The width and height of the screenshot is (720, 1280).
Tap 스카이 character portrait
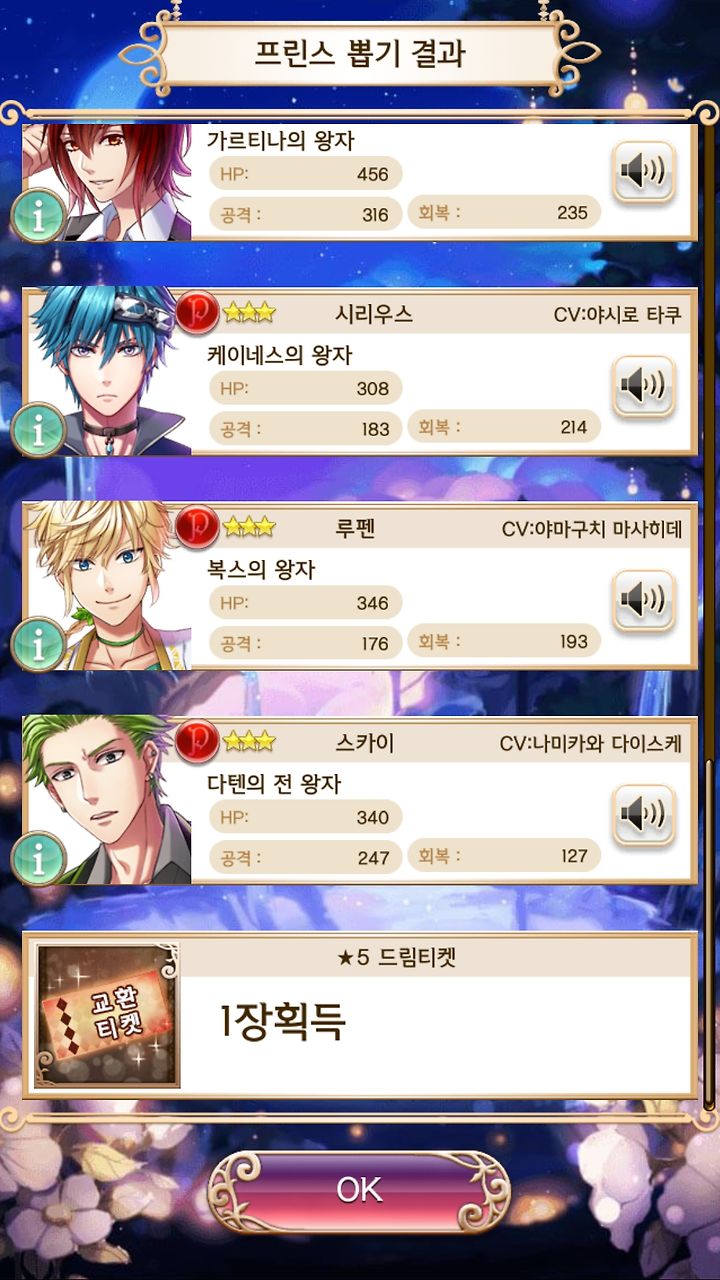108,800
